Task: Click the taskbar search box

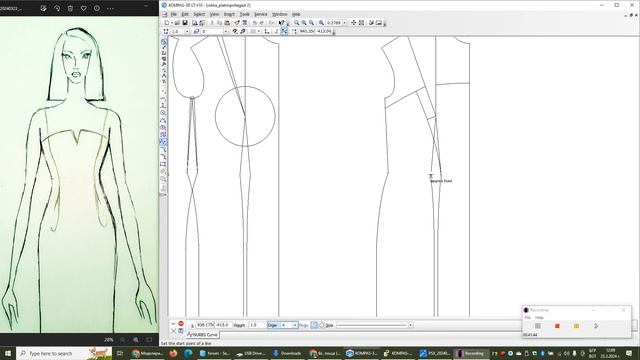Action: (x=64, y=353)
